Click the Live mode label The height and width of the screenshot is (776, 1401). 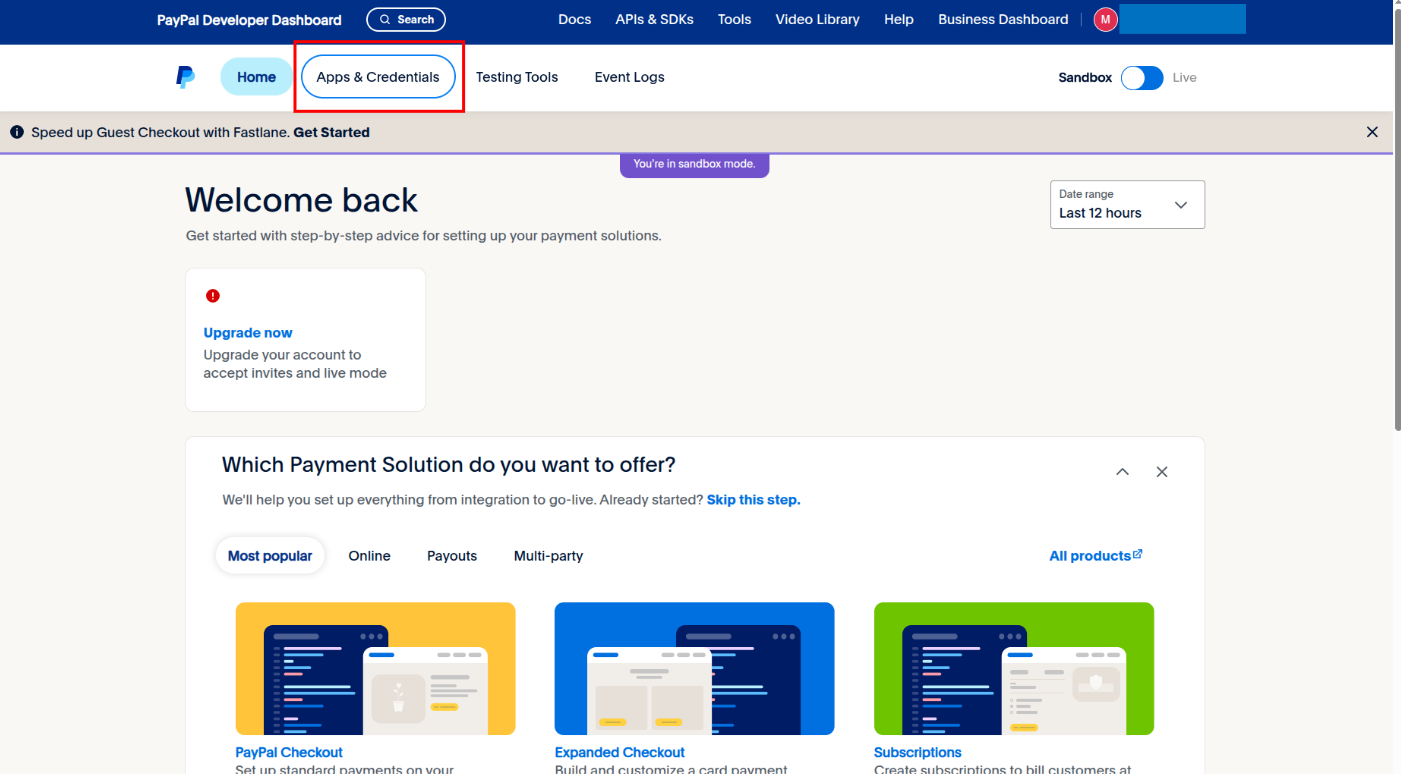1185,78
